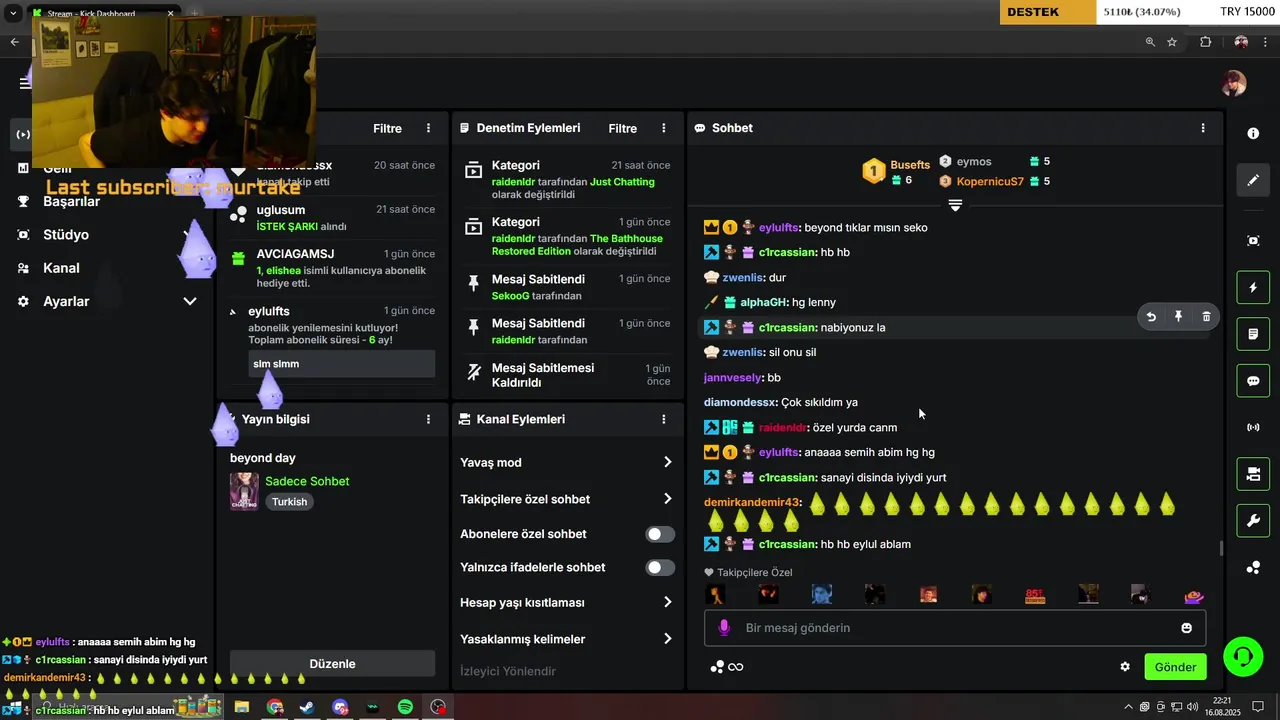The image size is (1280, 720).
Task: Click the Sadece Sohbet category thumbnail
Action: tap(244, 491)
